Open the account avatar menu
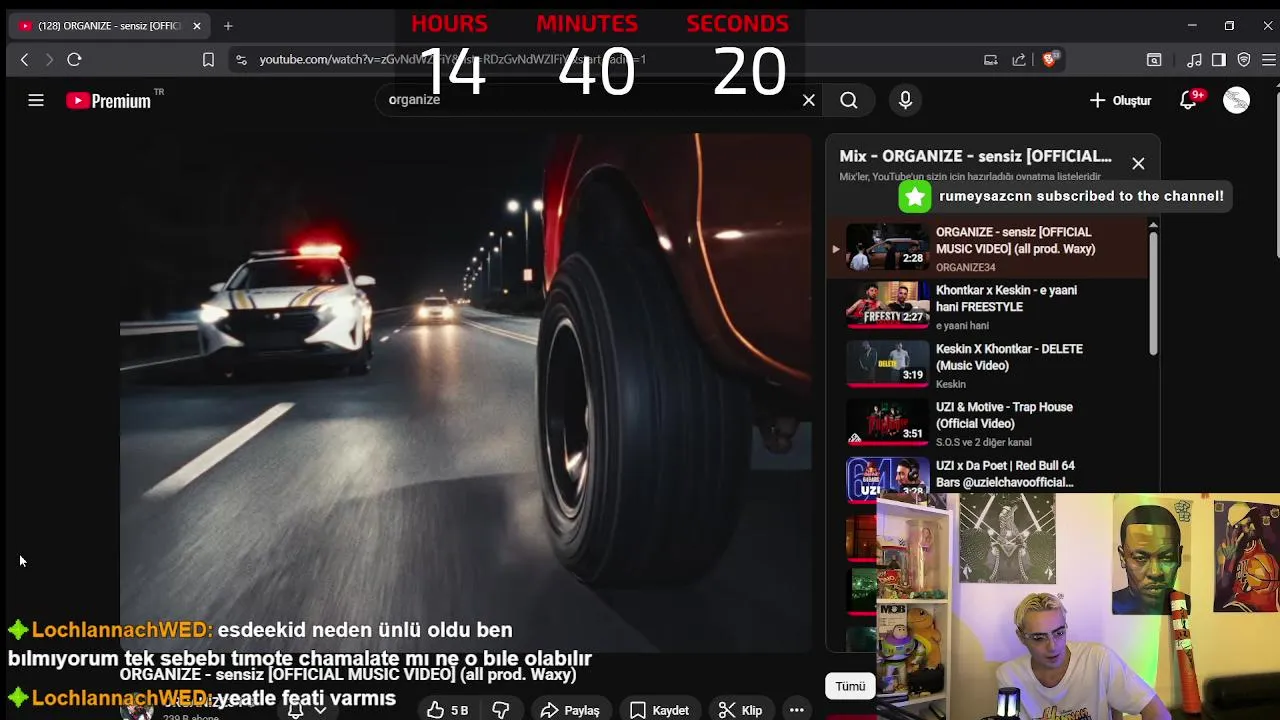This screenshot has height=720, width=1280. coord(1236,100)
